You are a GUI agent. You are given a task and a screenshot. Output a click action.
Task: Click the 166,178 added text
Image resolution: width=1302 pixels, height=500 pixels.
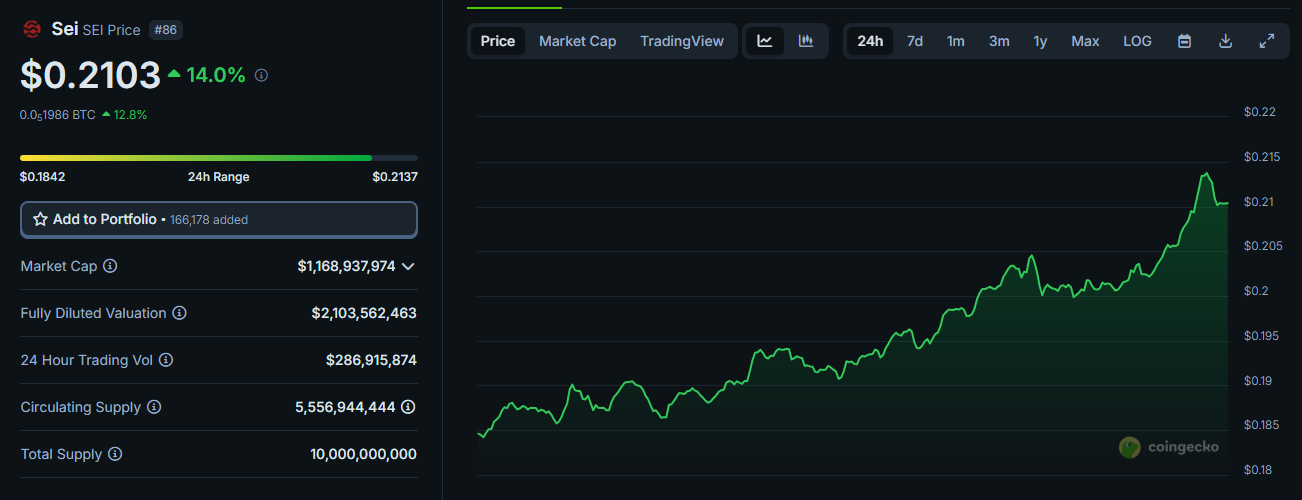(x=209, y=220)
